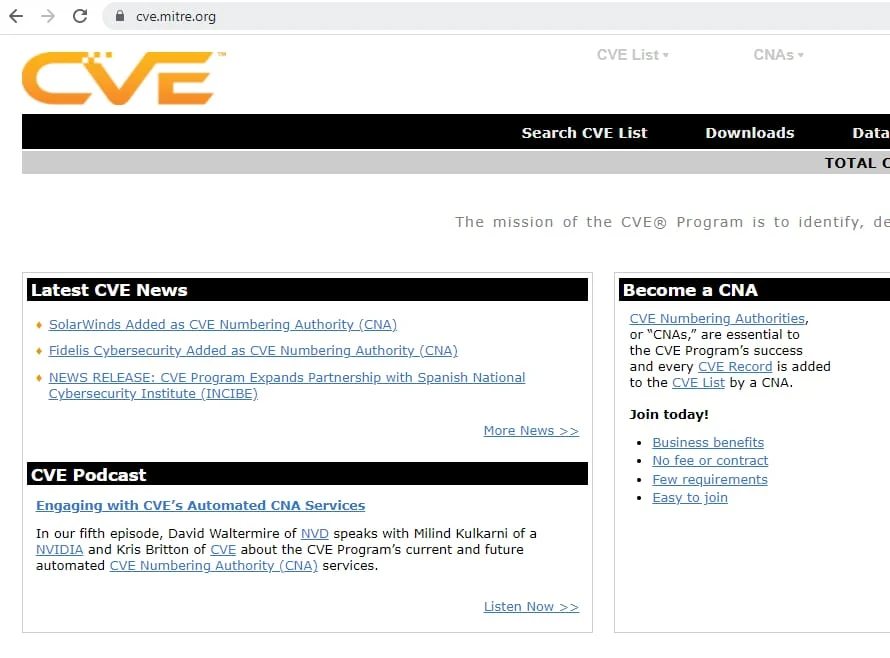Click the NVD link in podcast text

tap(314, 533)
